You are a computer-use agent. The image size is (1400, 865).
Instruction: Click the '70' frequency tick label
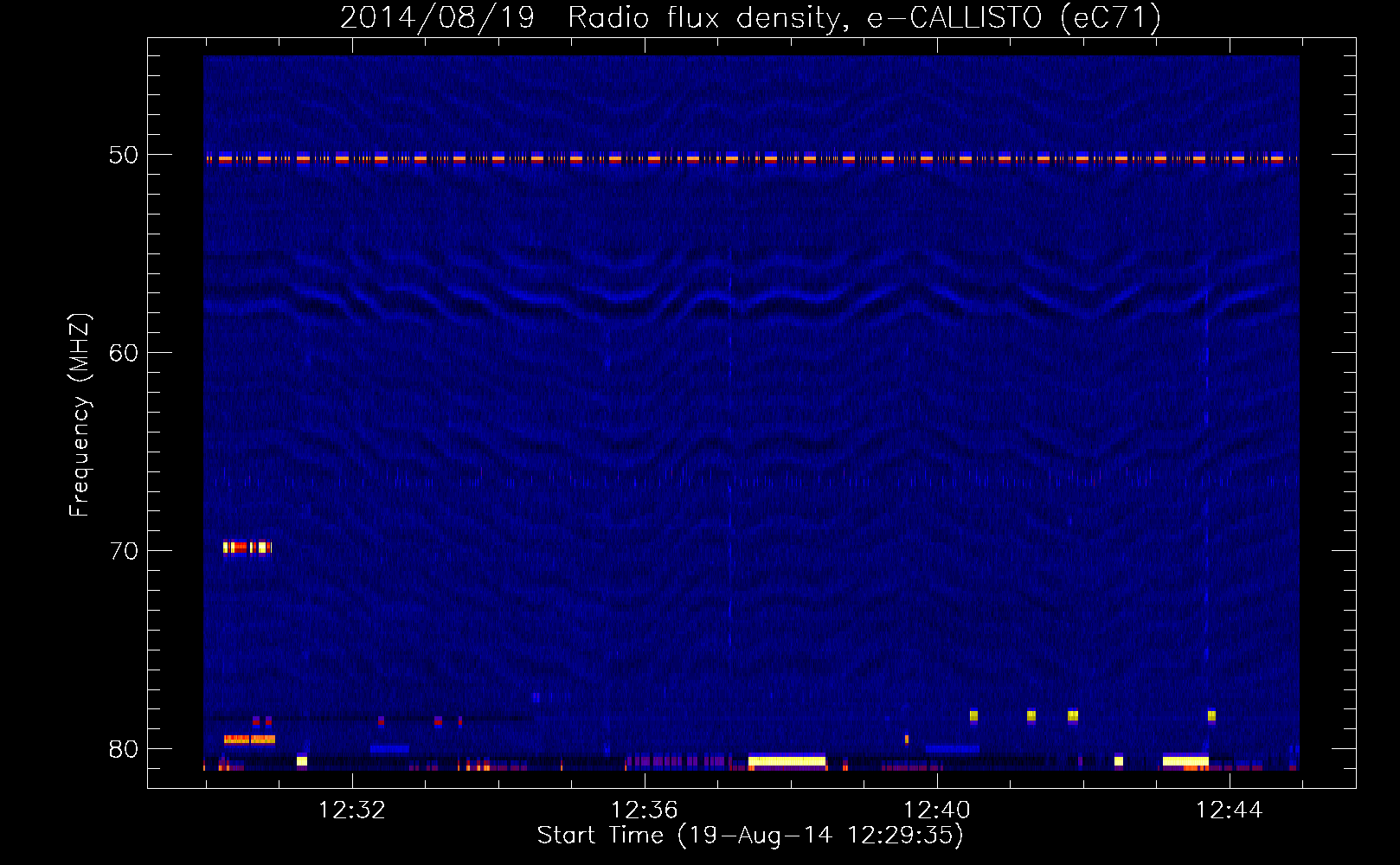click(x=124, y=551)
